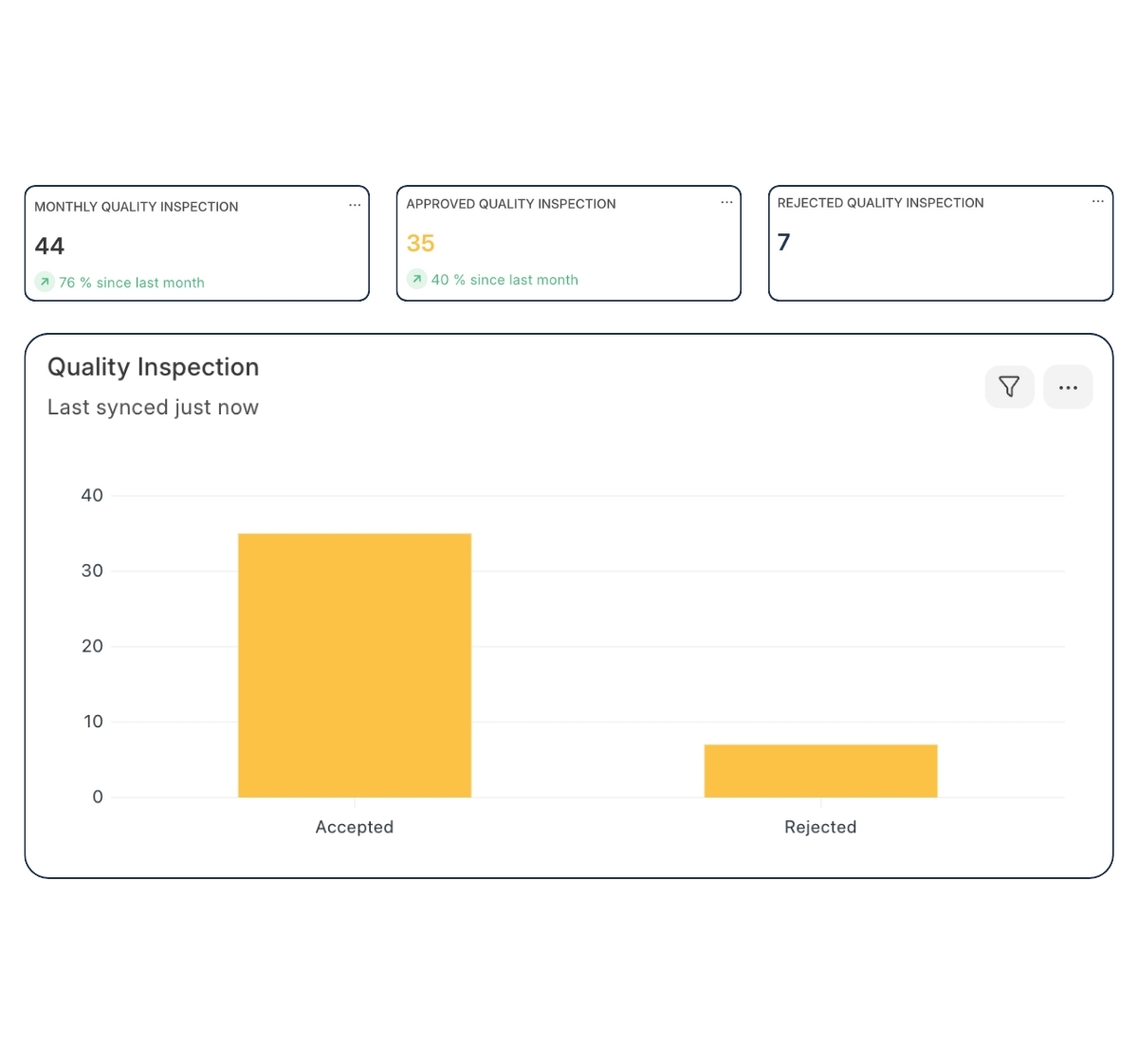Click the monthly count value 44
1138x1064 pixels.
[x=49, y=247]
